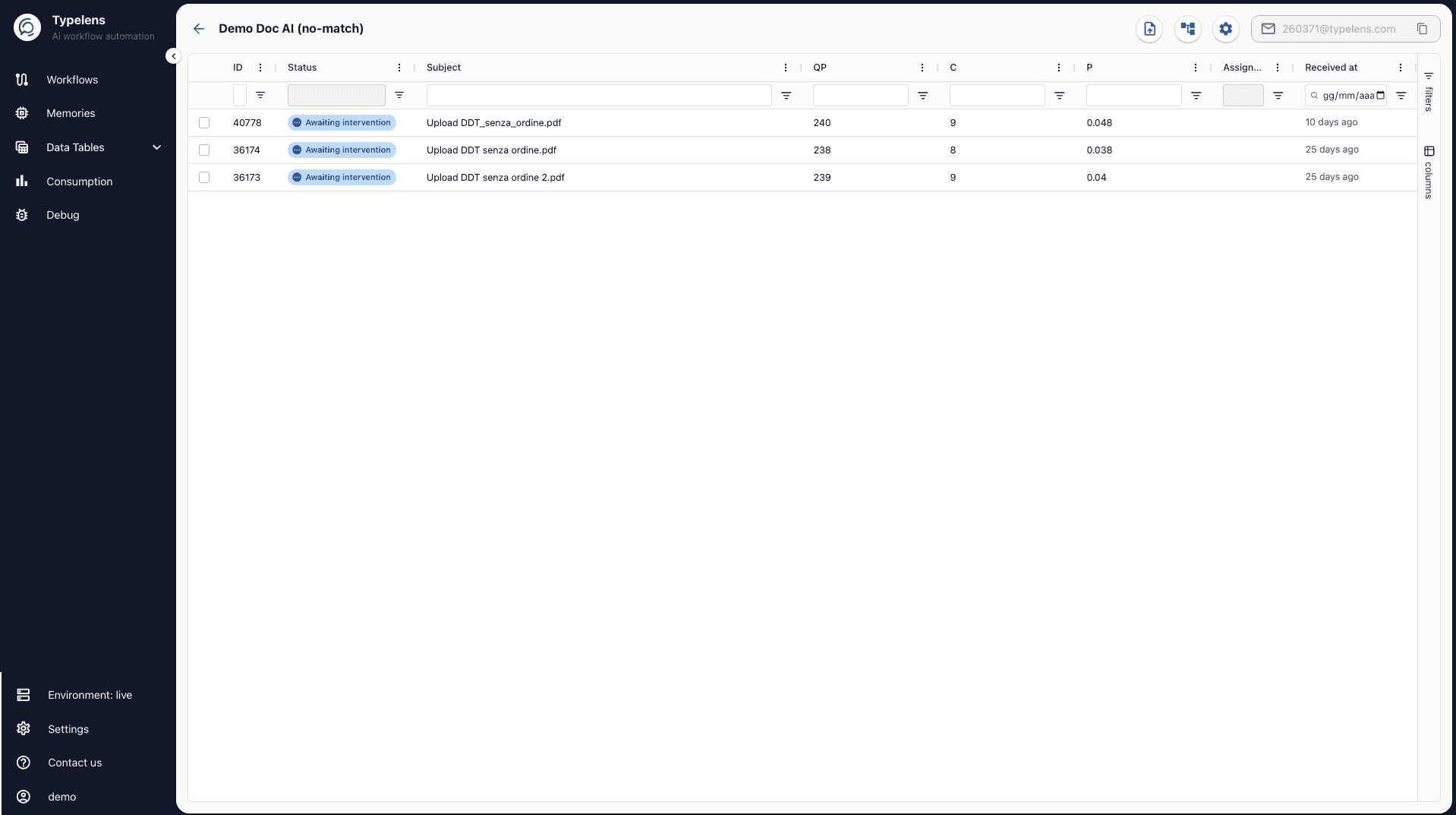Open the Subject column options menu
Image resolution: width=1456 pixels, height=815 pixels.
786,68
